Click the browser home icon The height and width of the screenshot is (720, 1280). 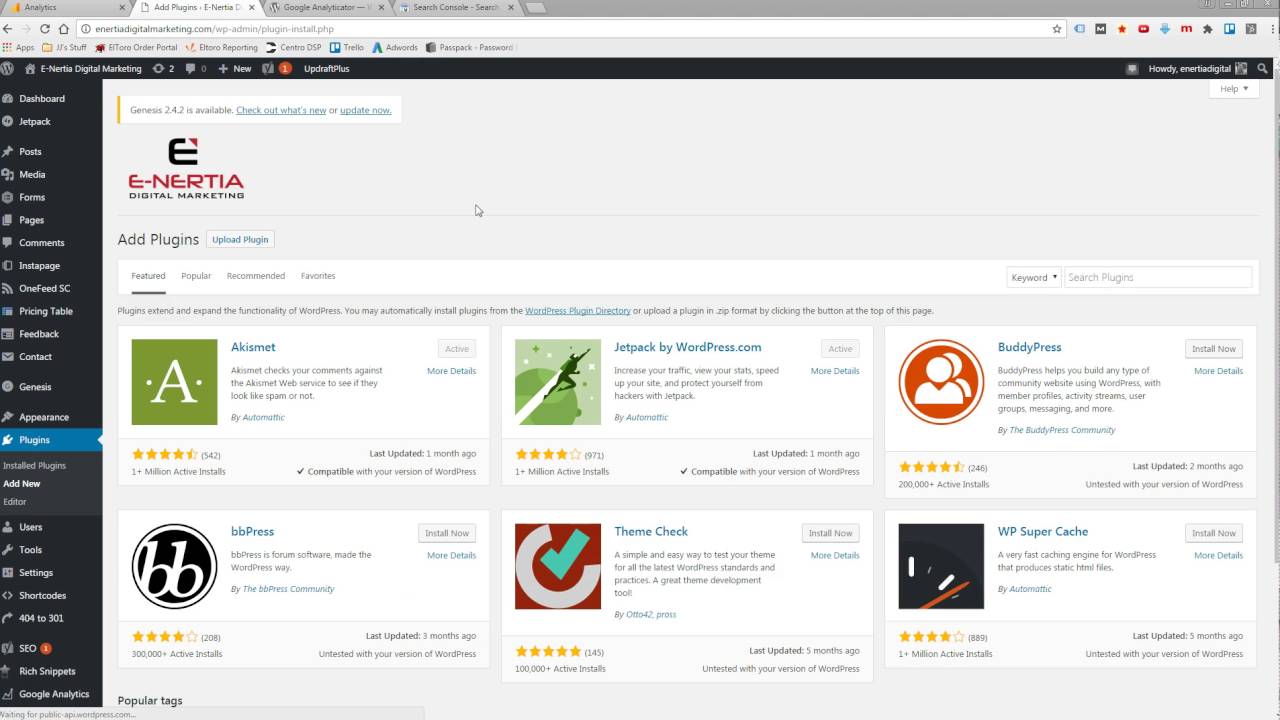[x=64, y=29]
